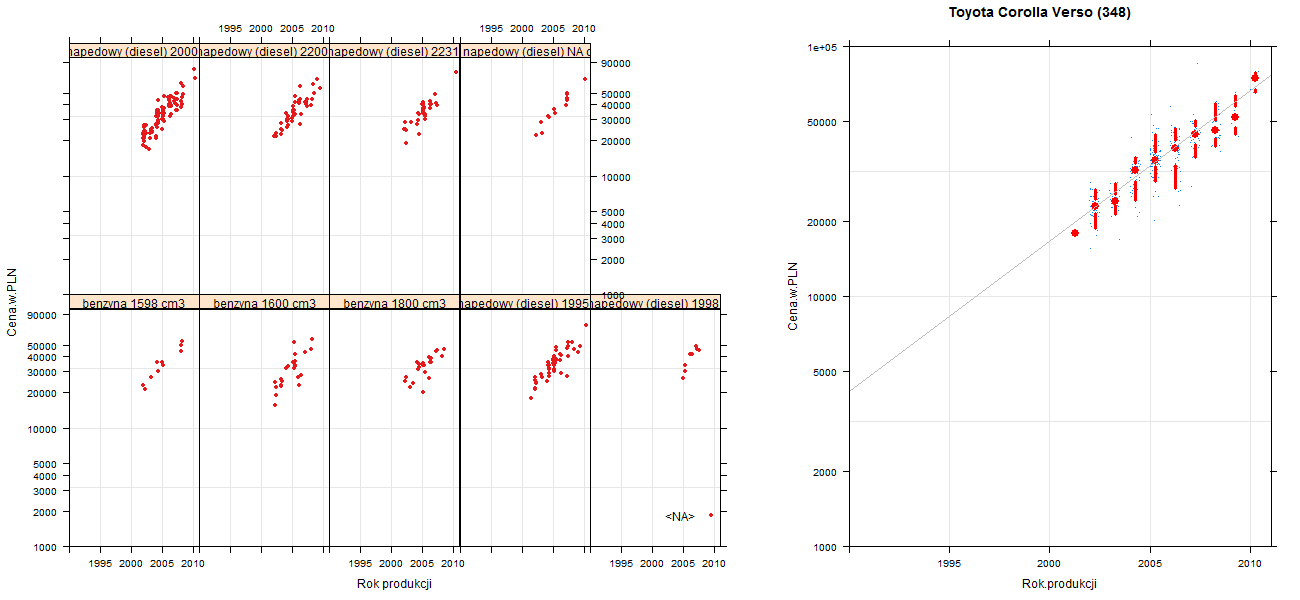Viewport: 1300px width, 600px height.
Task: Click the 'Cena.w.PLN' y-axis label of the Toyota chart
Action: tap(793, 296)
